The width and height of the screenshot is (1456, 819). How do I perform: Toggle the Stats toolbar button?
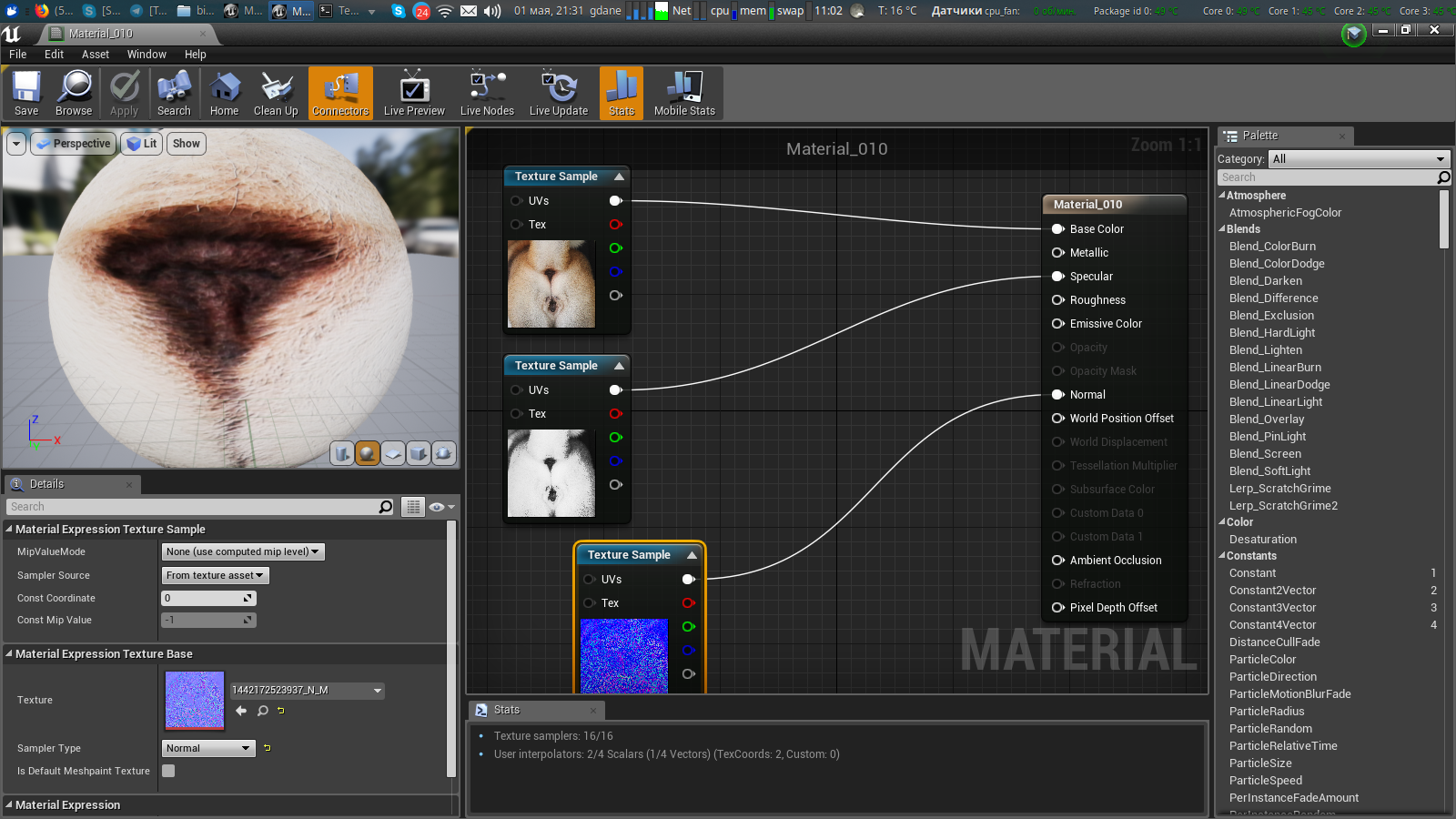[x=622, y=93]
